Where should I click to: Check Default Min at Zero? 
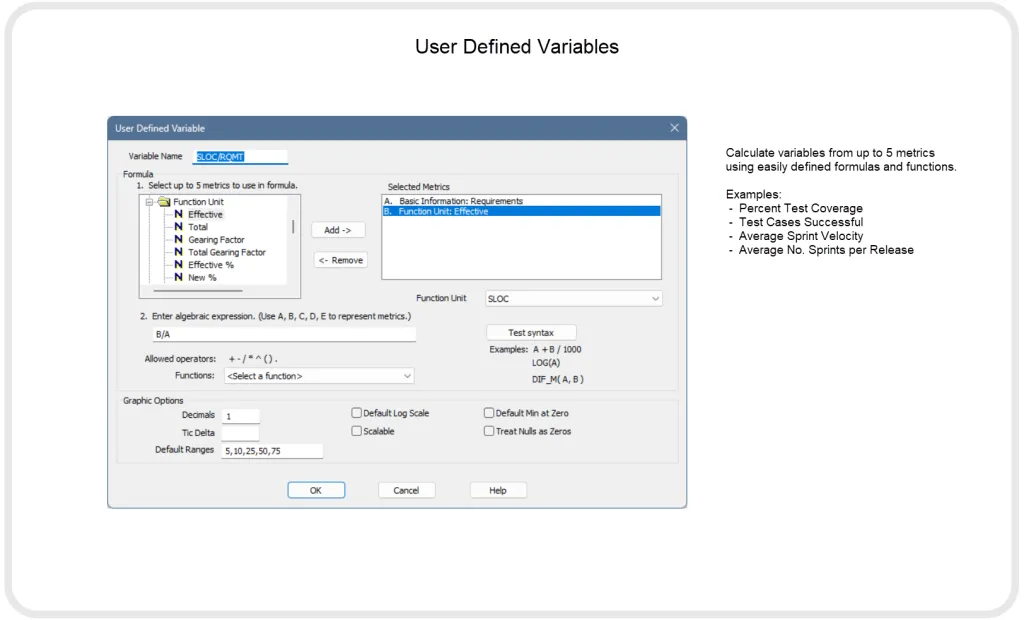coord(488,413)
